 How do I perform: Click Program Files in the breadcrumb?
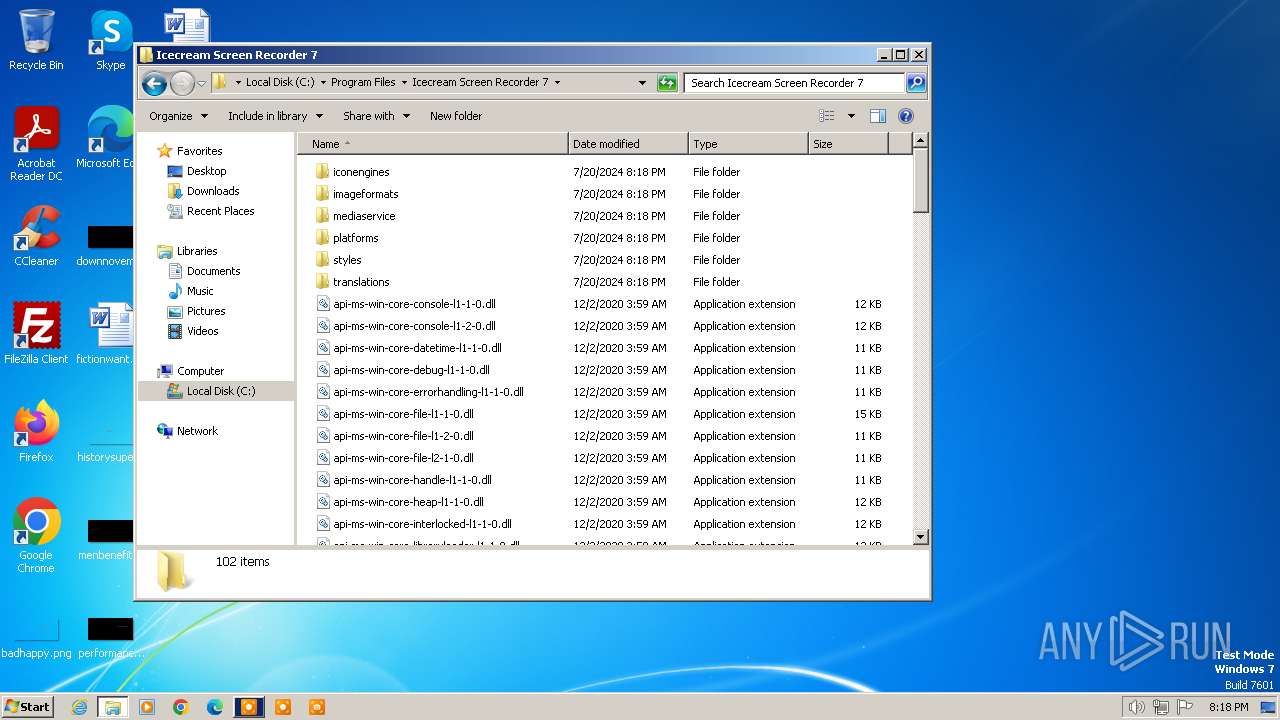[363, 83]
